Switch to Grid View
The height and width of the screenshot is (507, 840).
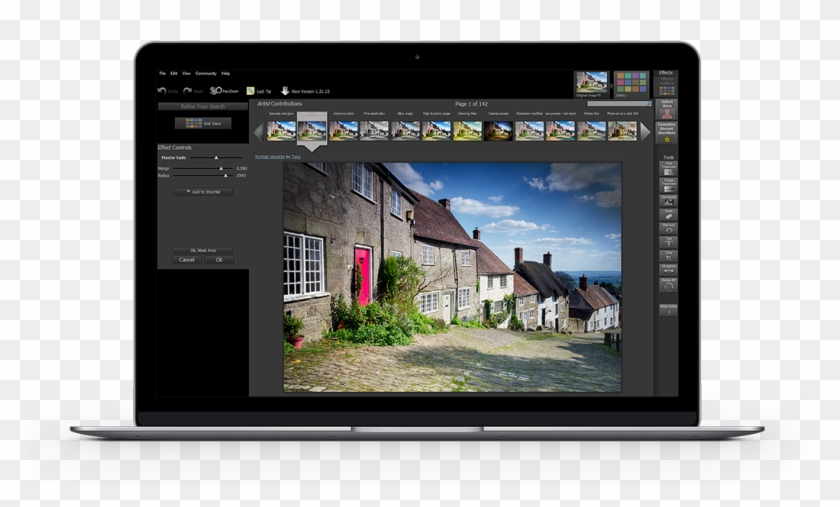(203, 123)
